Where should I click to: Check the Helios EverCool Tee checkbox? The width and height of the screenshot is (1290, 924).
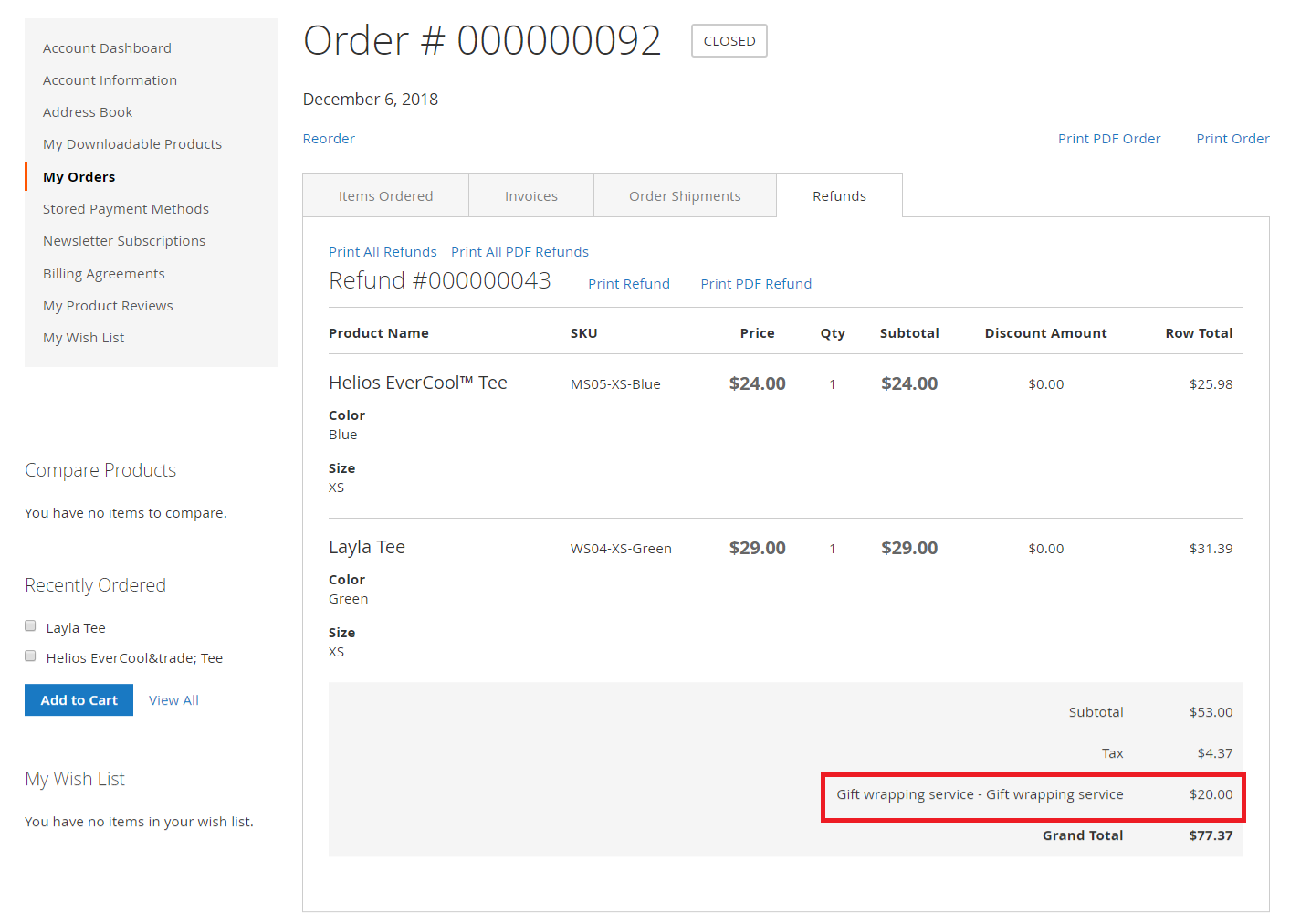pos(30,656)
